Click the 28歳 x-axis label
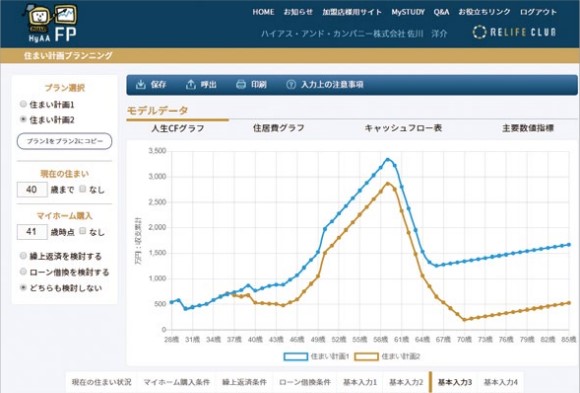 (x=171, y=339)
